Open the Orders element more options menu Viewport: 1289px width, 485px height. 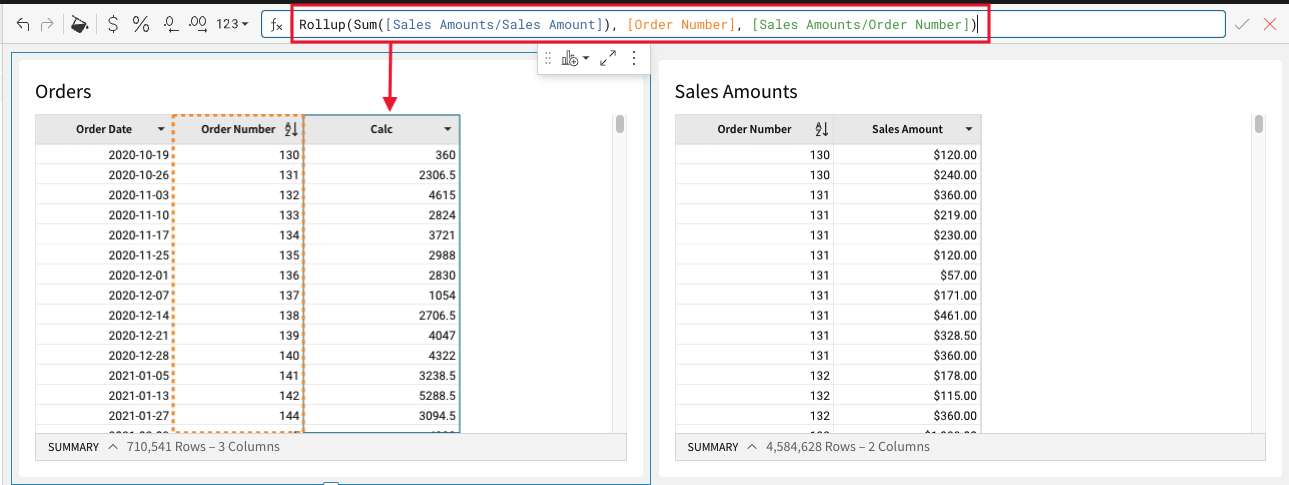[x=633, y=59]
